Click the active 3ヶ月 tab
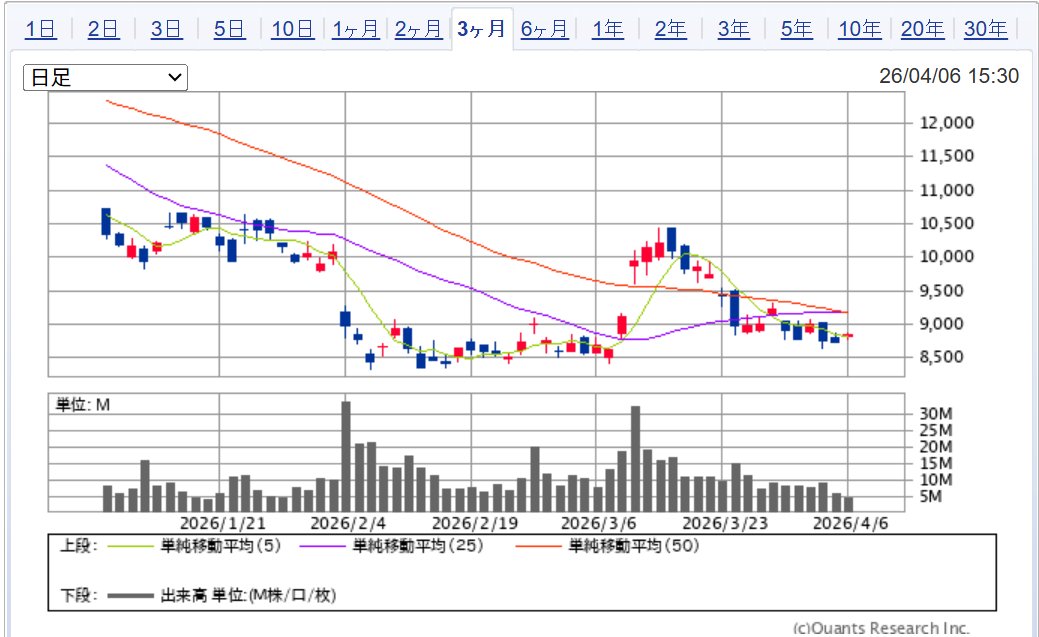The height and width of the screenshot is (637, 1039). pyautogui.click(x=482, y=29)
